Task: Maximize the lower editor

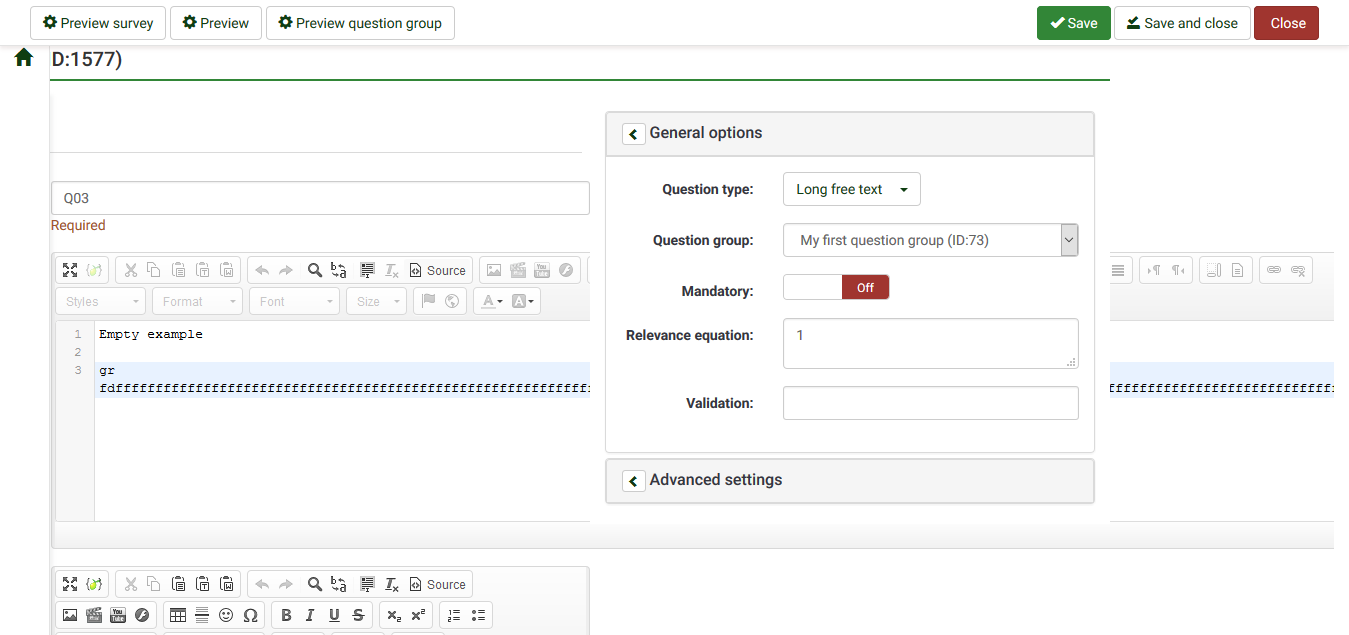Action: pos(70,584)
